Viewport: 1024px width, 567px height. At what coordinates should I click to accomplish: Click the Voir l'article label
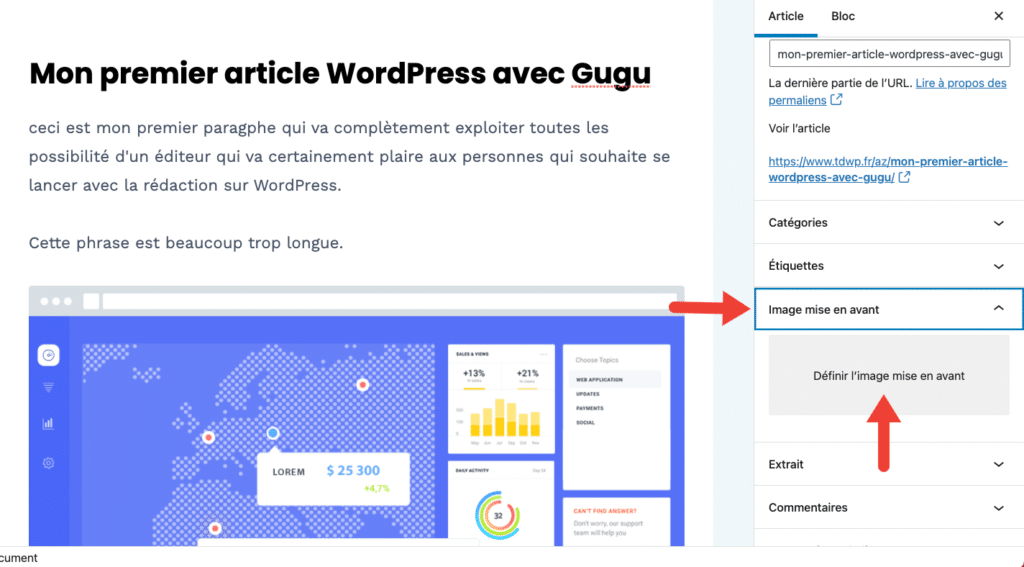[x=799, y=128]
